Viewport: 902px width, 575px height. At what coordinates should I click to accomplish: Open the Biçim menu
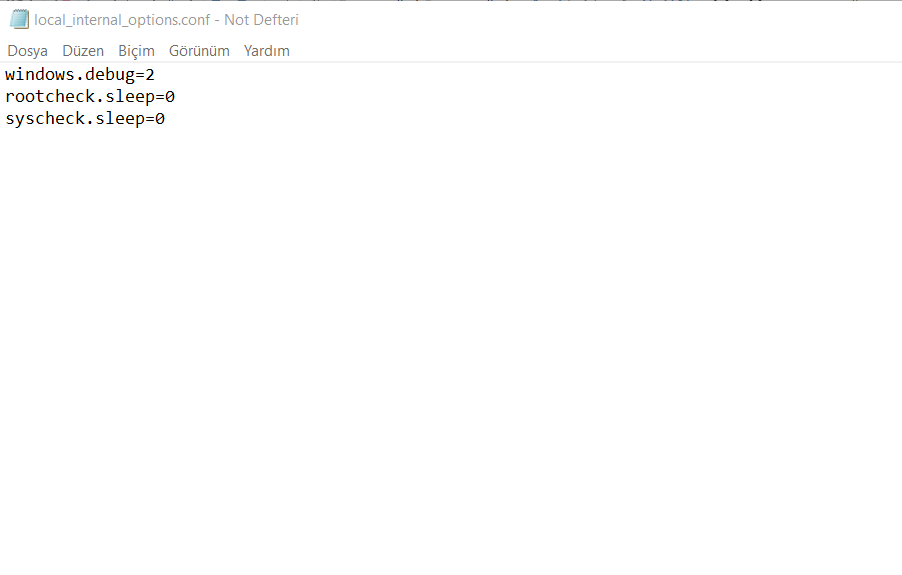click(136, 50)
